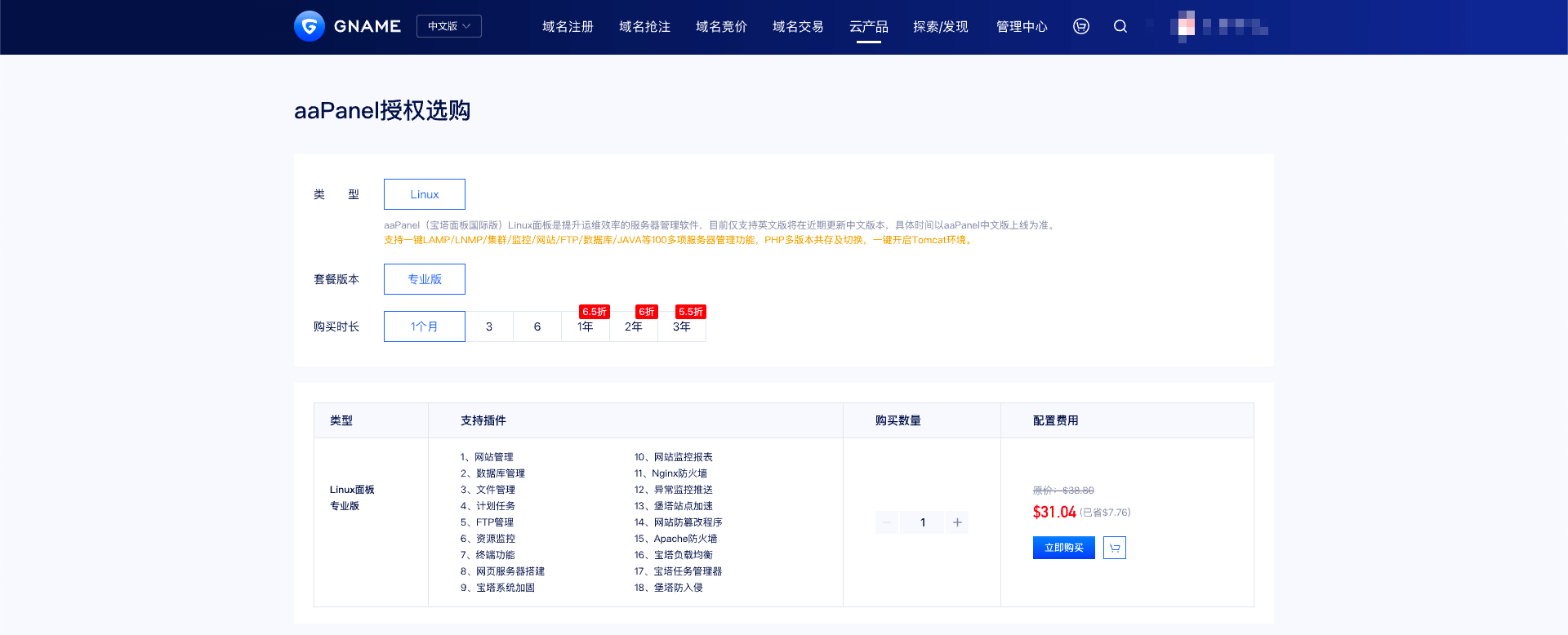Click the 购买数量 column header
This screenshot has height=635, width=1568.
click(x=898, y=420)
